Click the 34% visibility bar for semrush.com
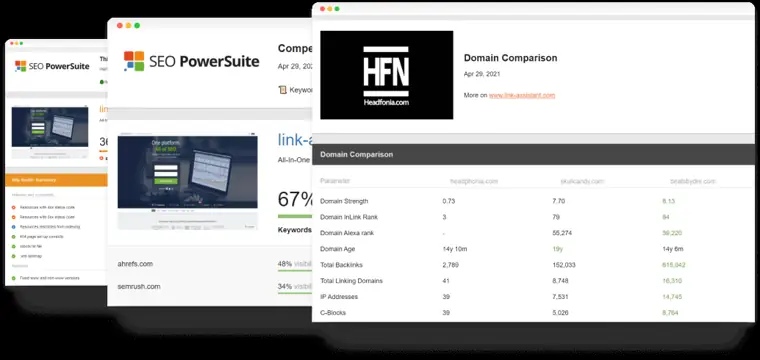This screenshot has height=360, width=760. pos(295,293)
